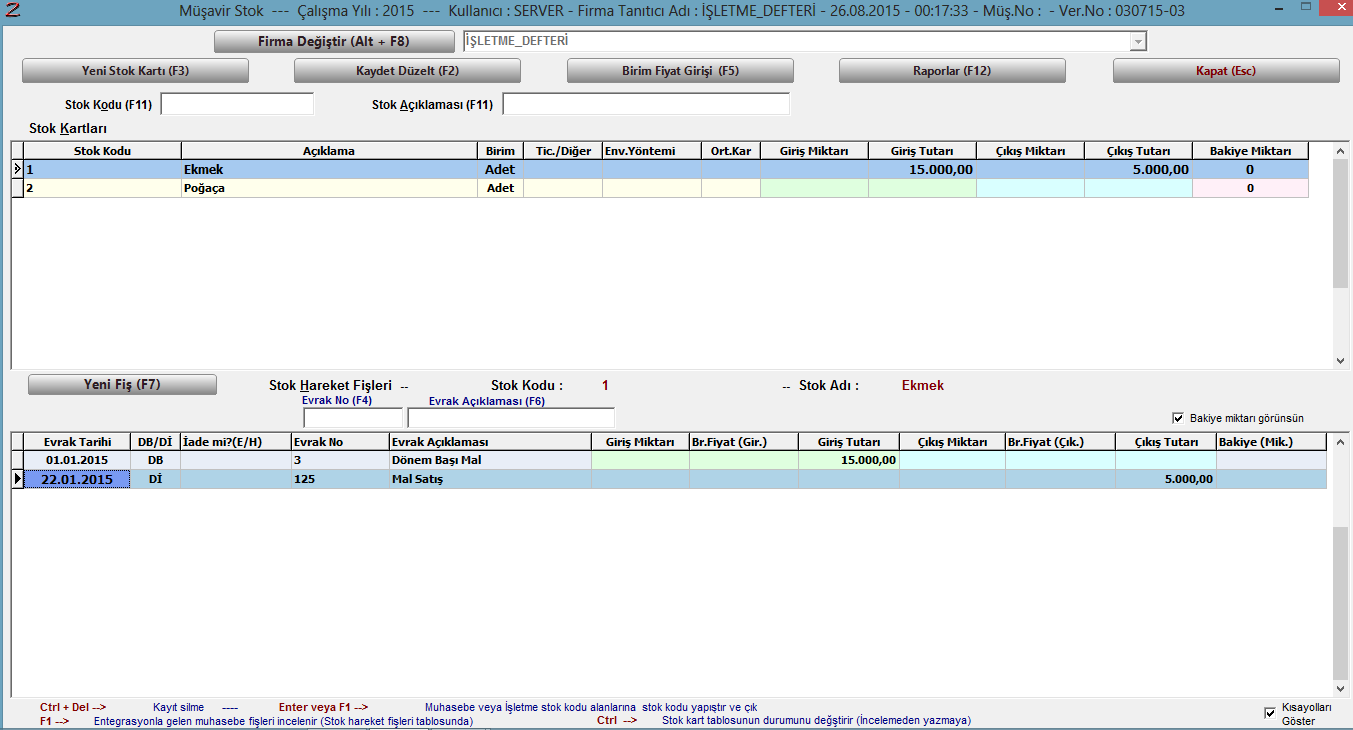Click the 22.01.2015 date cell
This screenshot has height=730, width=1353.
pyautogui.click(x=79, y=479)
